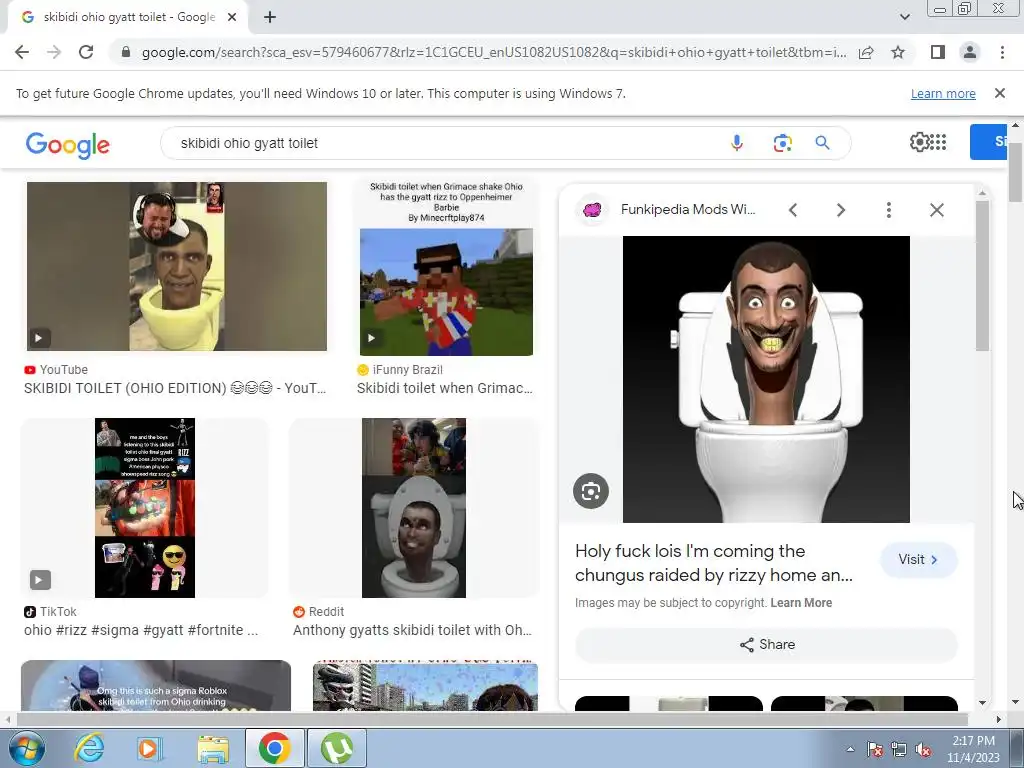The image size is (1024, 768).
Task: Switch to uTorrent in taskbar
Action: (x=337, y=748)
